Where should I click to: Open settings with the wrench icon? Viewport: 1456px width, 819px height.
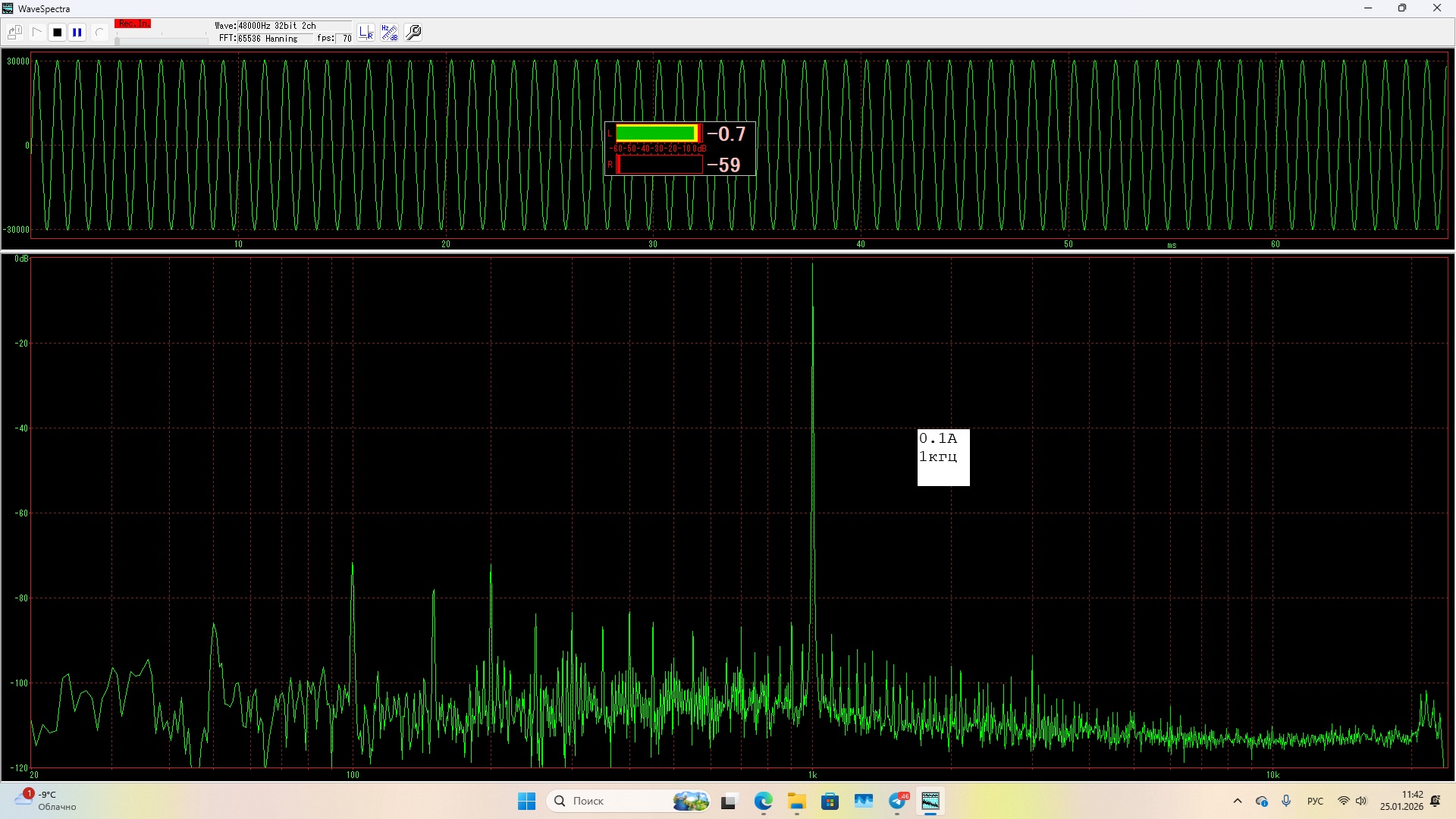[413, 33]
